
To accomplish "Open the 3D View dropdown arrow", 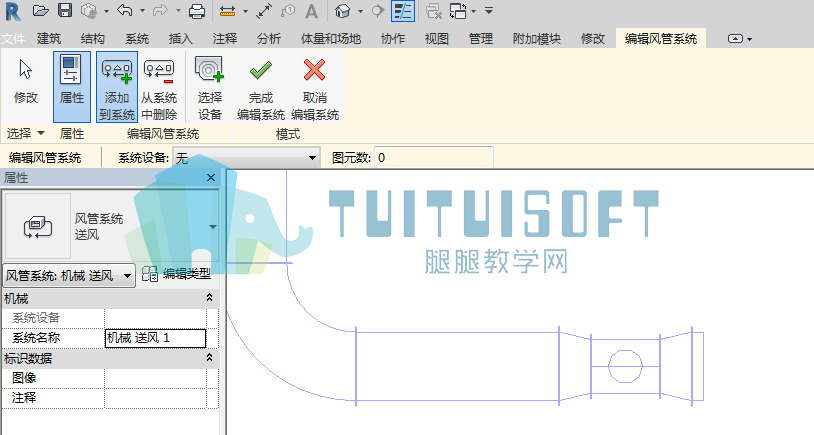I will coord(360,11).
